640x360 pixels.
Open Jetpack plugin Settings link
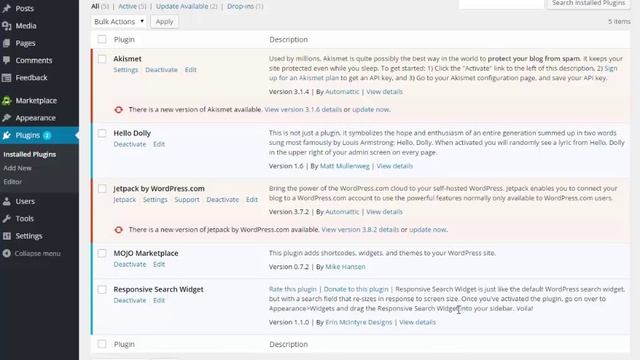pos(155,200)
